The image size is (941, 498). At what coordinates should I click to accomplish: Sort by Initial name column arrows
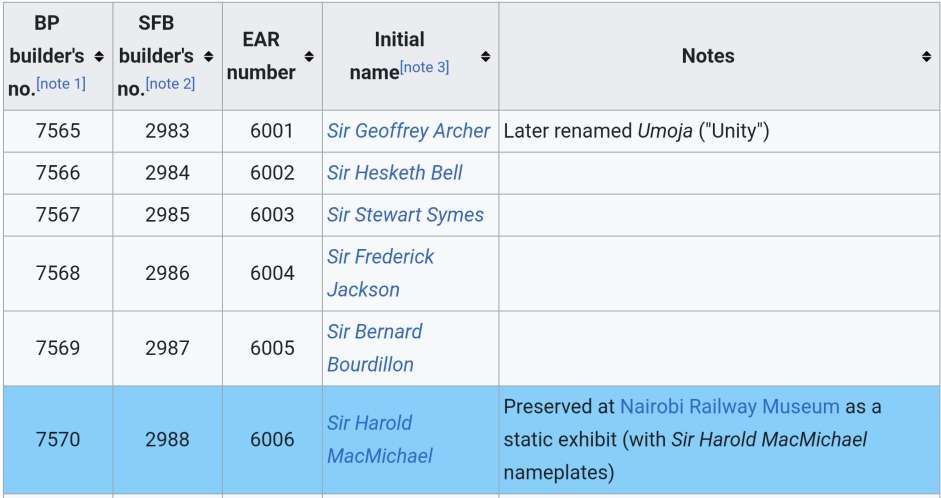[485, 56]
